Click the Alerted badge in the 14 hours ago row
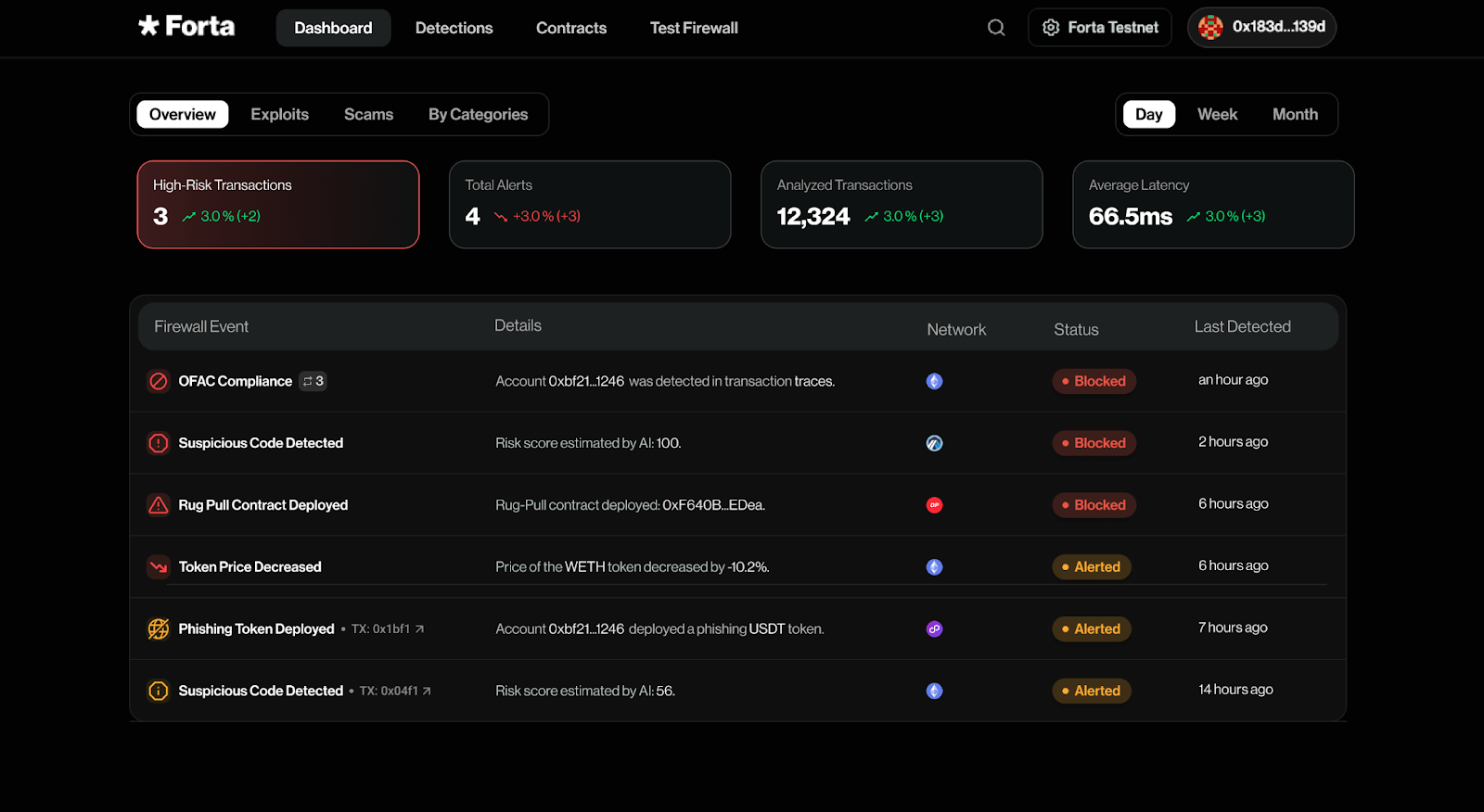1484x812 pixels. click(x=1091, y=691)
